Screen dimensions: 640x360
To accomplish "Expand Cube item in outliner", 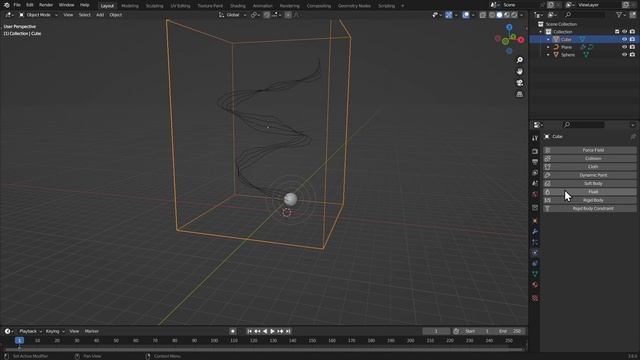I will [548, 40].
